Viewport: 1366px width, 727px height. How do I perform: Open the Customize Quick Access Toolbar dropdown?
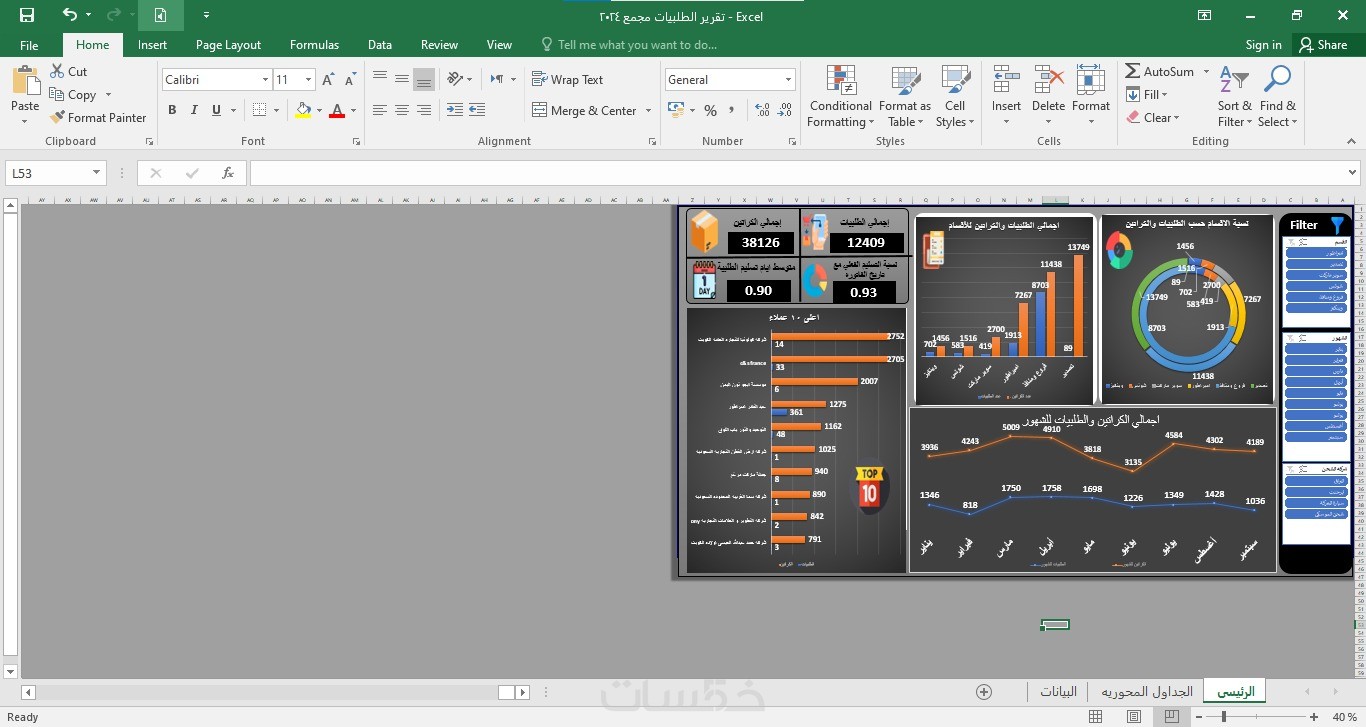pos(206,15)
